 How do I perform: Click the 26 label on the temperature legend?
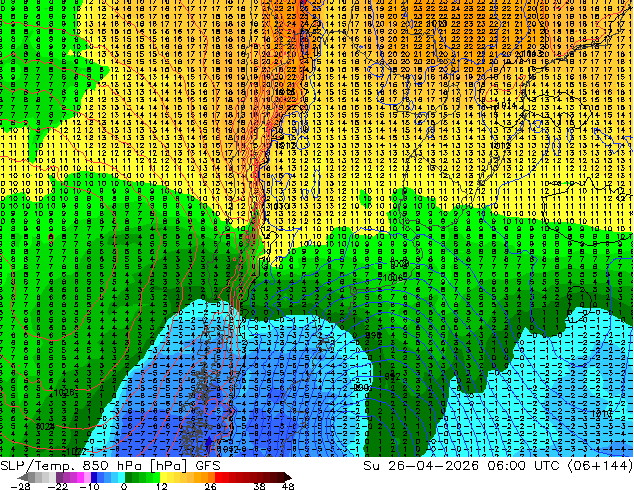pyautogui.click(x=210, y=486)
